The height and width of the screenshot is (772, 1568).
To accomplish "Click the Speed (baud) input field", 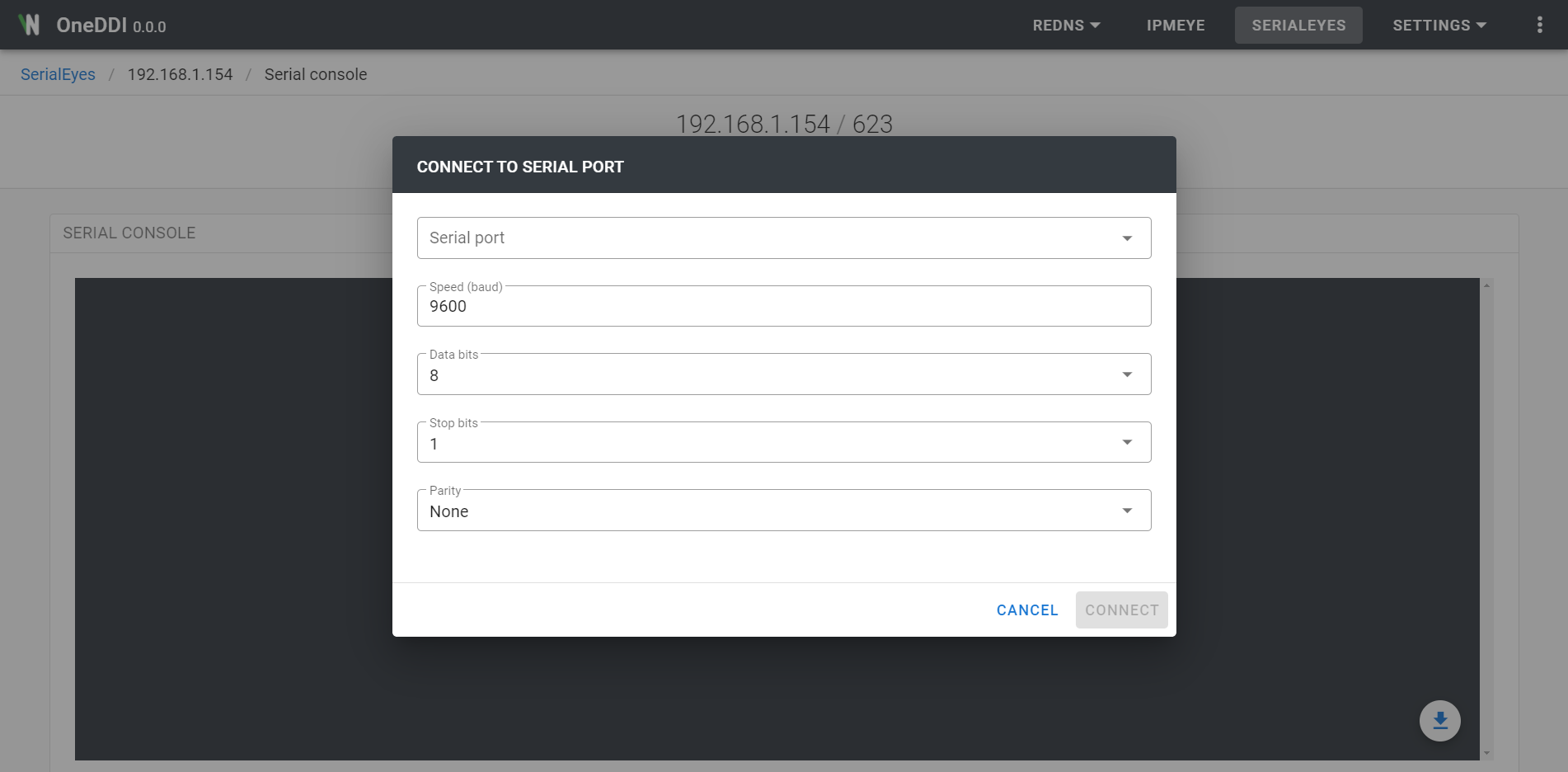I will tap(783, 307).
